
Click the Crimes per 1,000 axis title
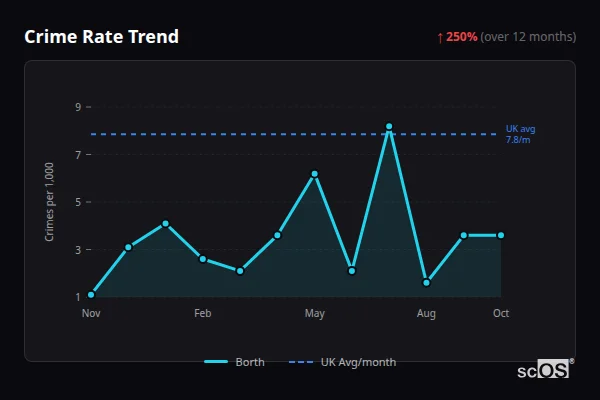click(x=49, y=202)
